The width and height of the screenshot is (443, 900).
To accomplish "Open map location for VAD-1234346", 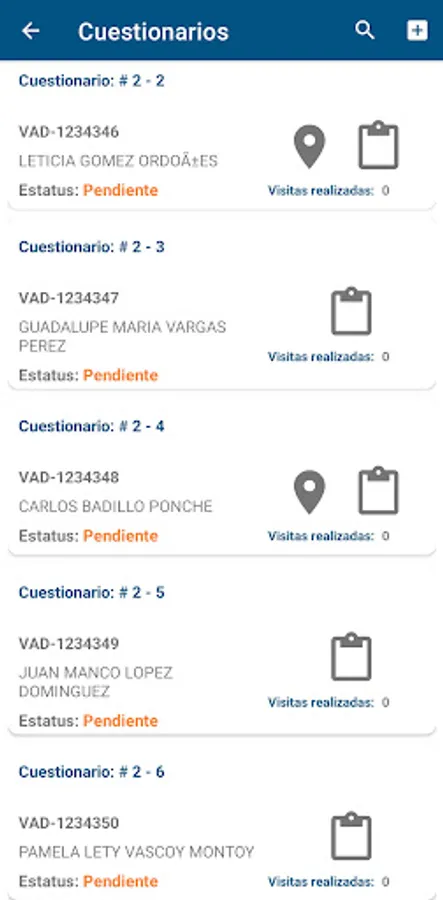I will coord(309,146).
